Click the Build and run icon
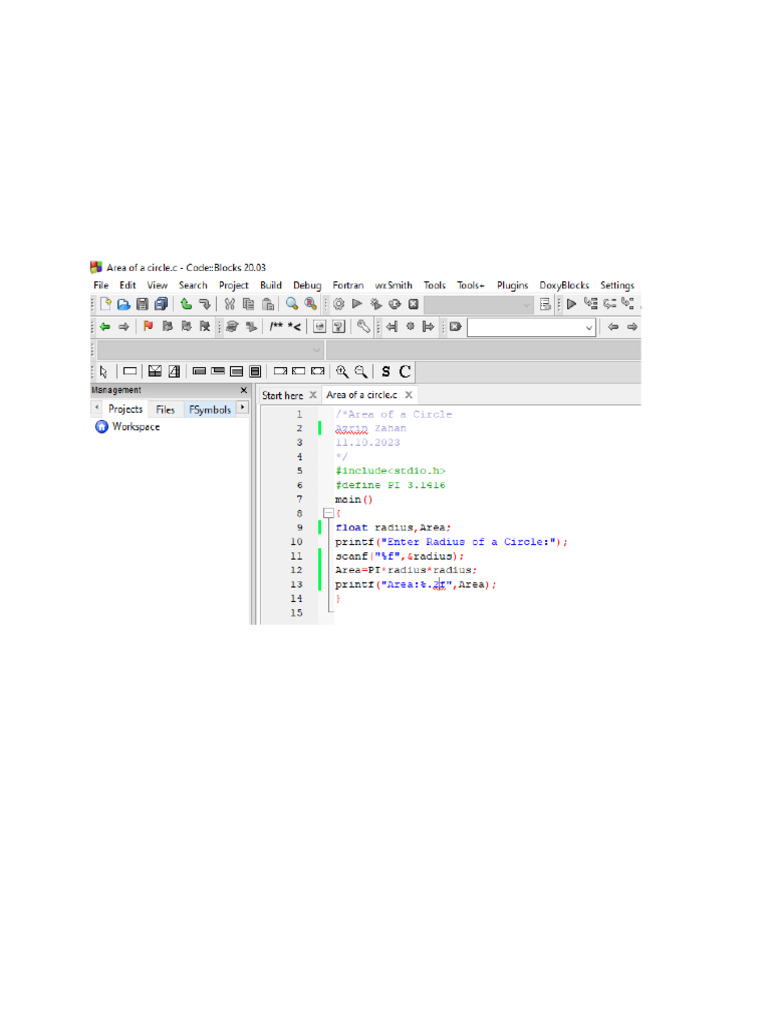Image resolution: width=768 pixels, height=1024 pixels. [x=376, y=304]
